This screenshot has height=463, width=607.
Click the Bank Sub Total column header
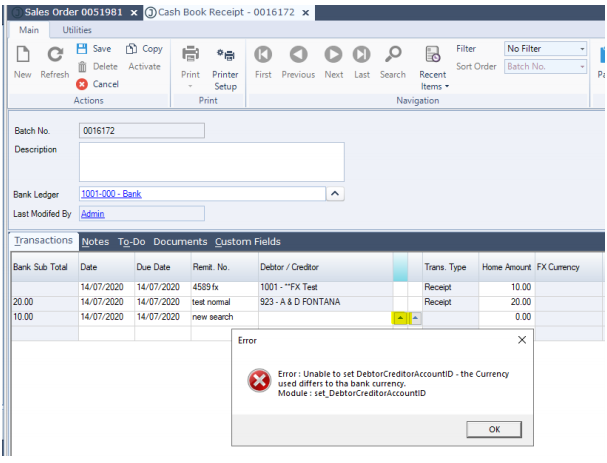[x=45, y=267]
